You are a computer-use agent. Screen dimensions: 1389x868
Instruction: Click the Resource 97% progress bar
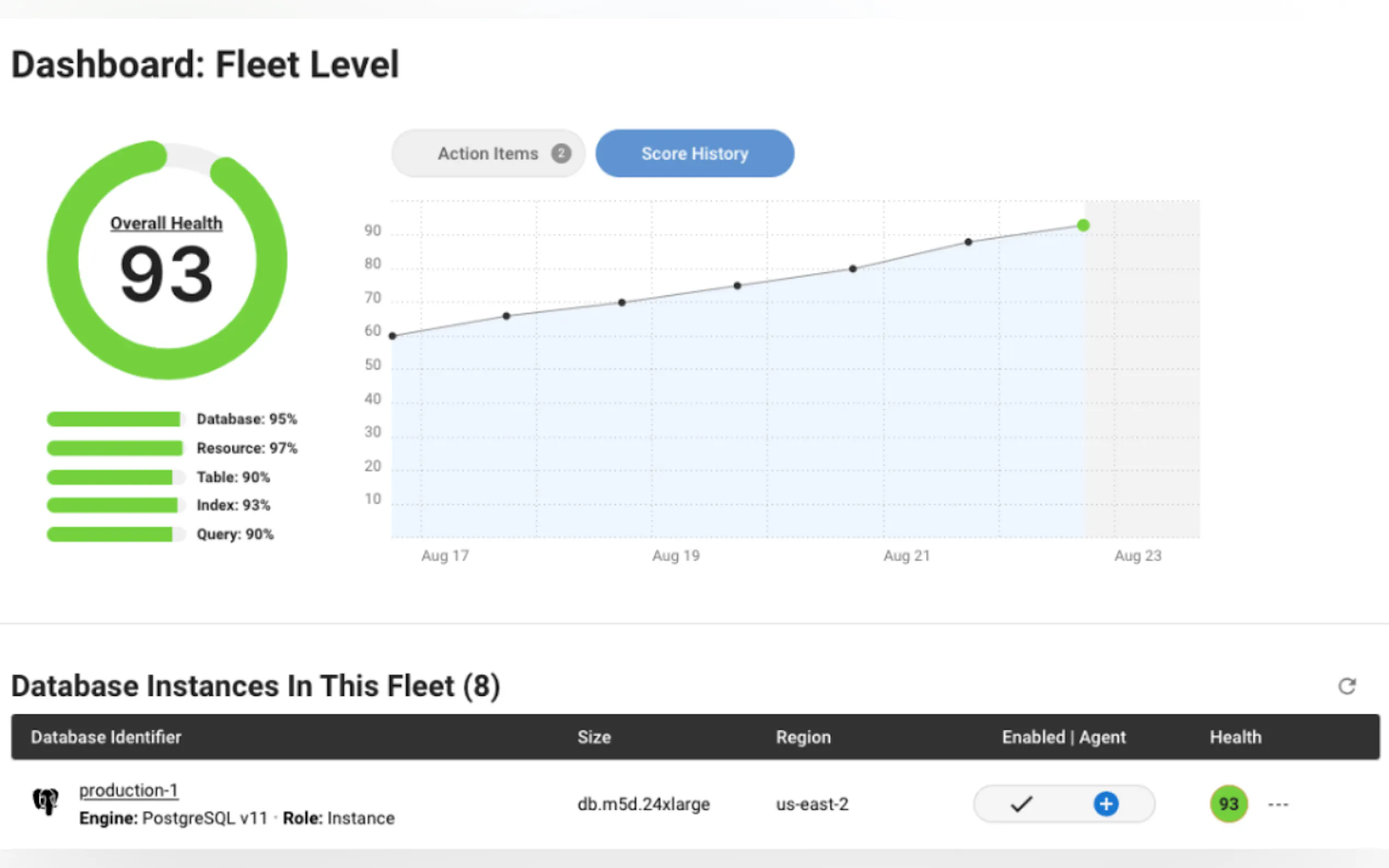click(115, 448)
